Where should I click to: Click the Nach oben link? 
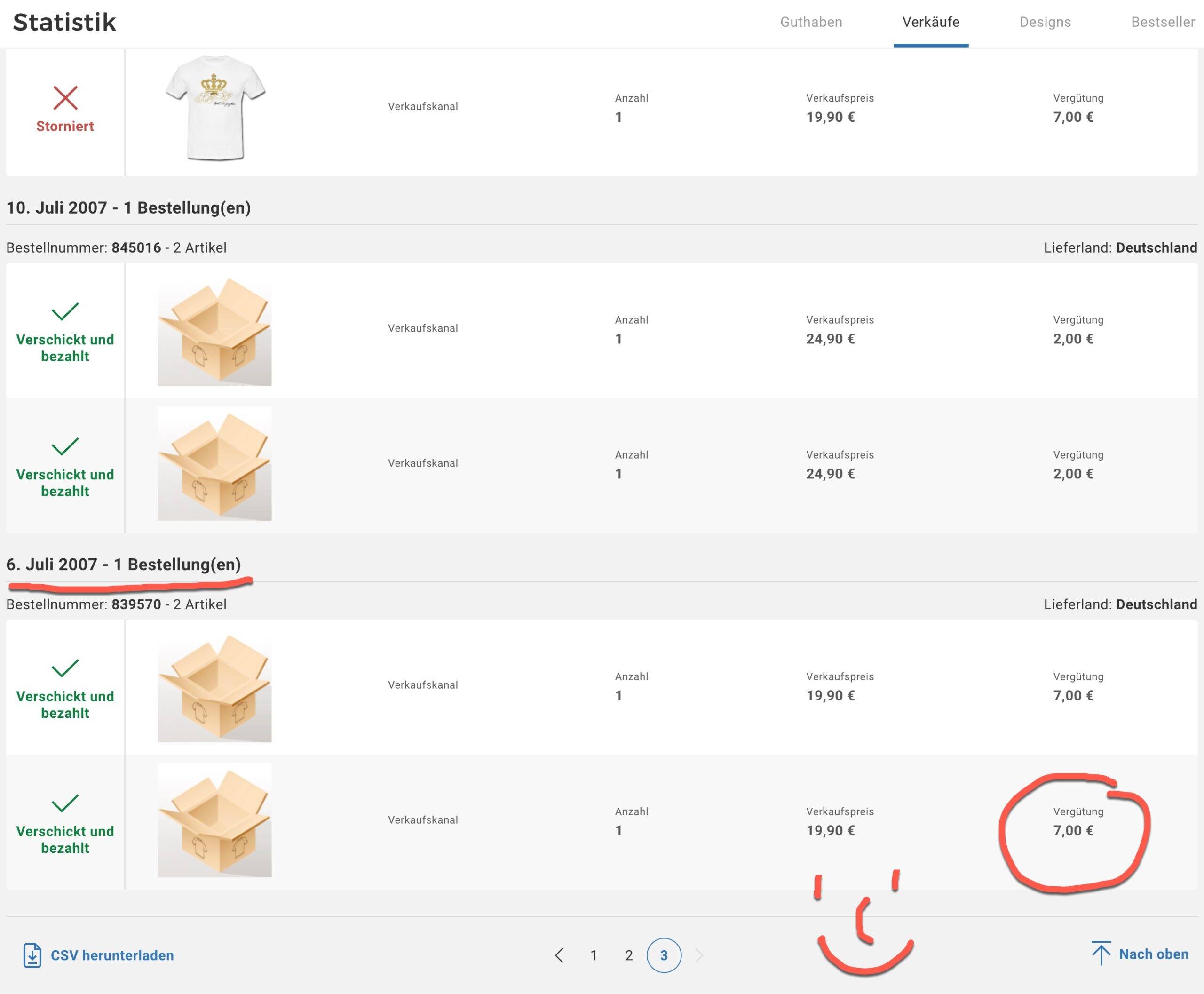[1153, 954]
